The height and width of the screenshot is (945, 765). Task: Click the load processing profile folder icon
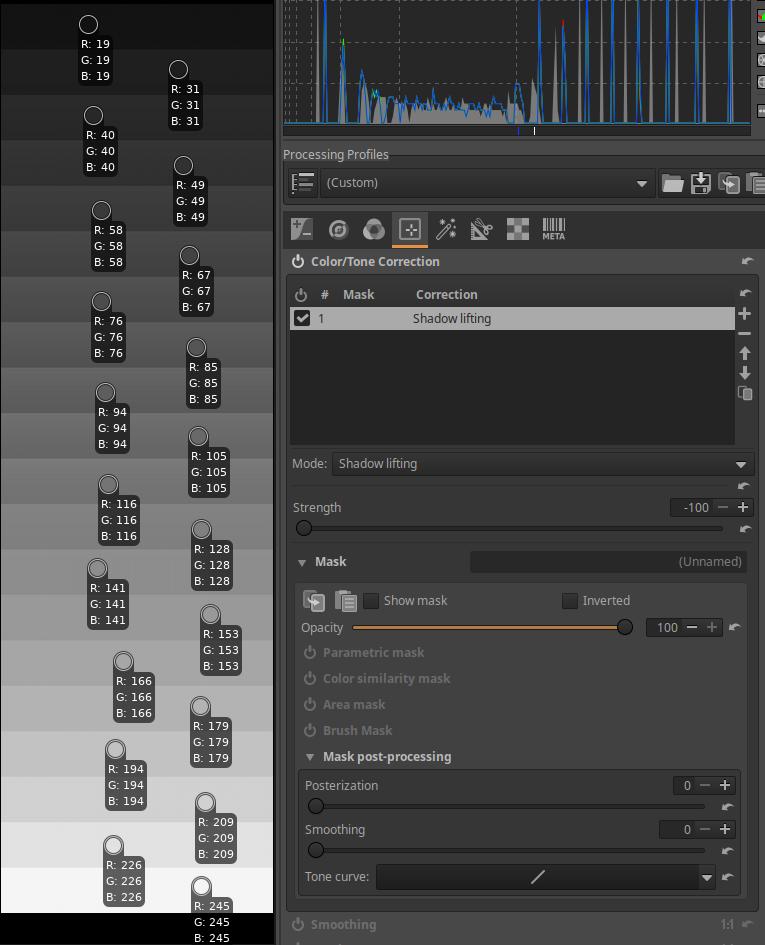point(672,183)
